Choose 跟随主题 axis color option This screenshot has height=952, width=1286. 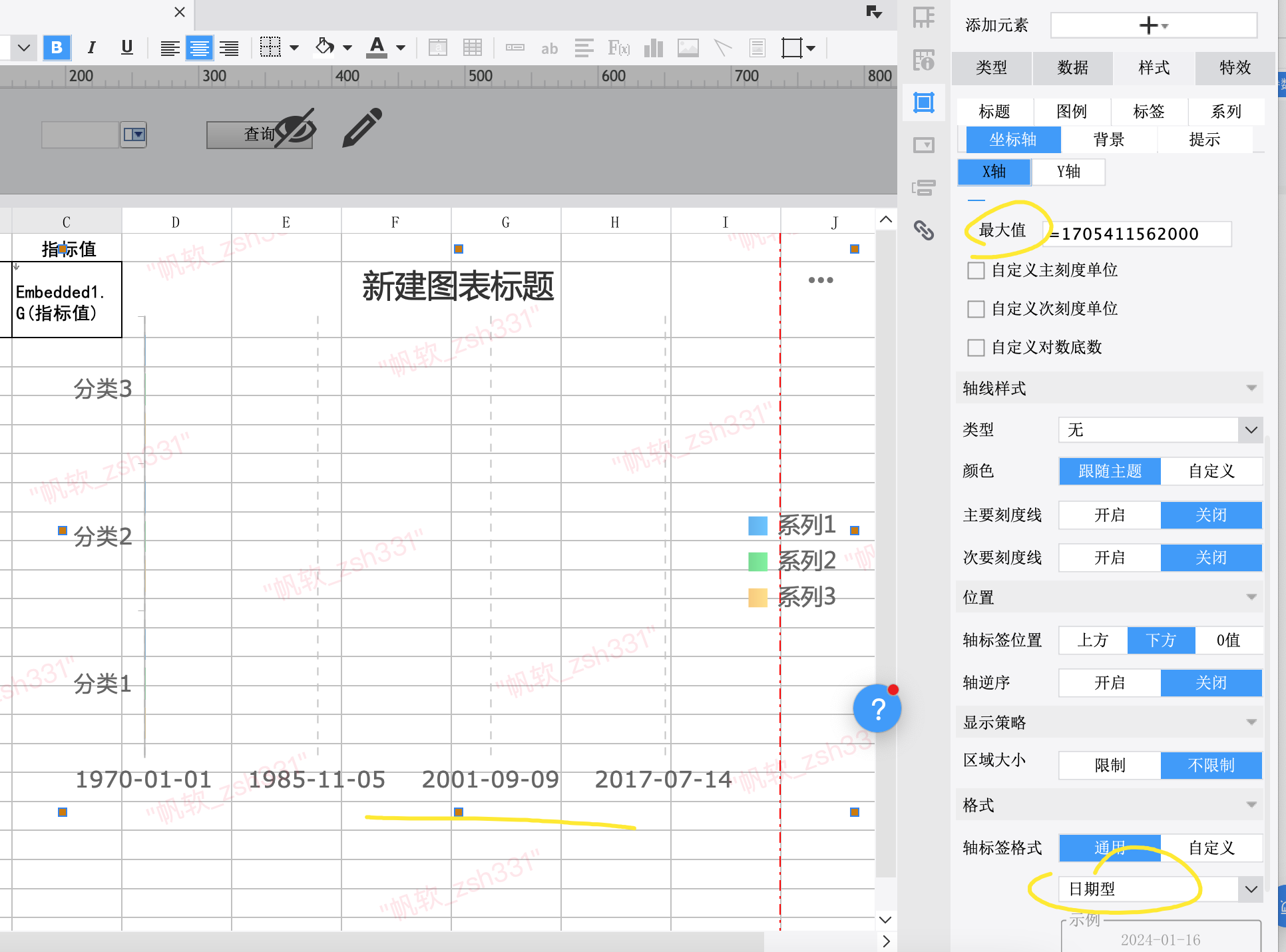(1110, 471)
